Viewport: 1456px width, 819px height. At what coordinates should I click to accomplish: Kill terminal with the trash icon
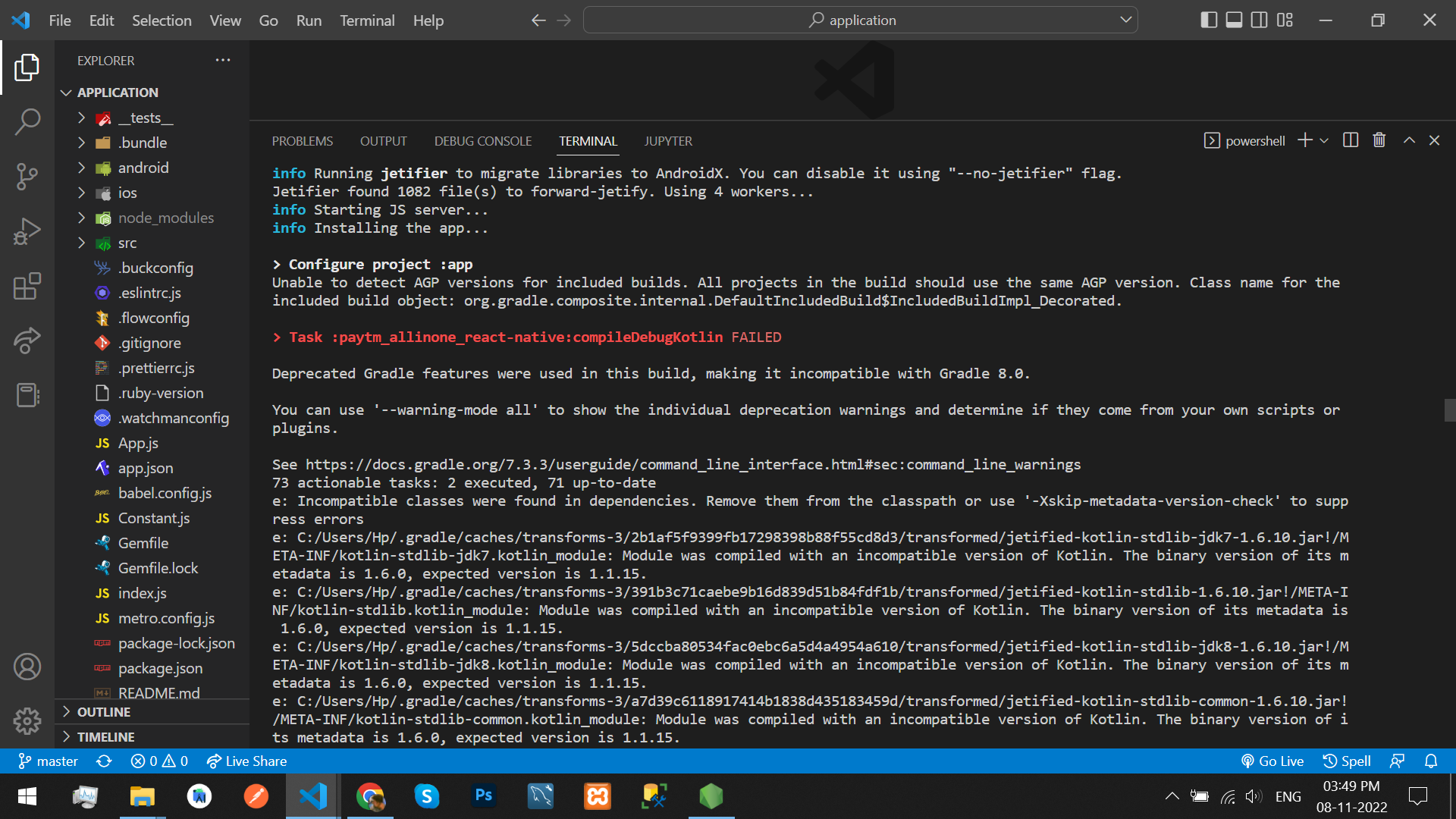[x=1379, y=140]
